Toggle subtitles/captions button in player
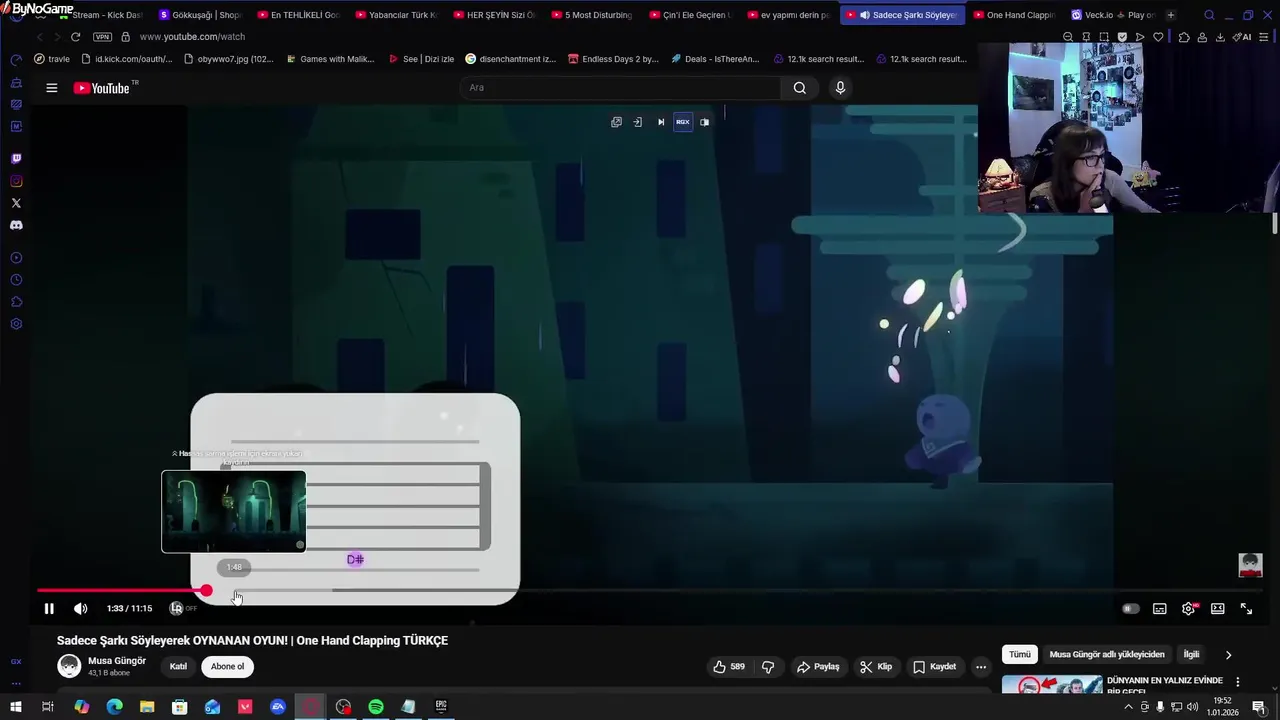 (x=1160, y=608)
